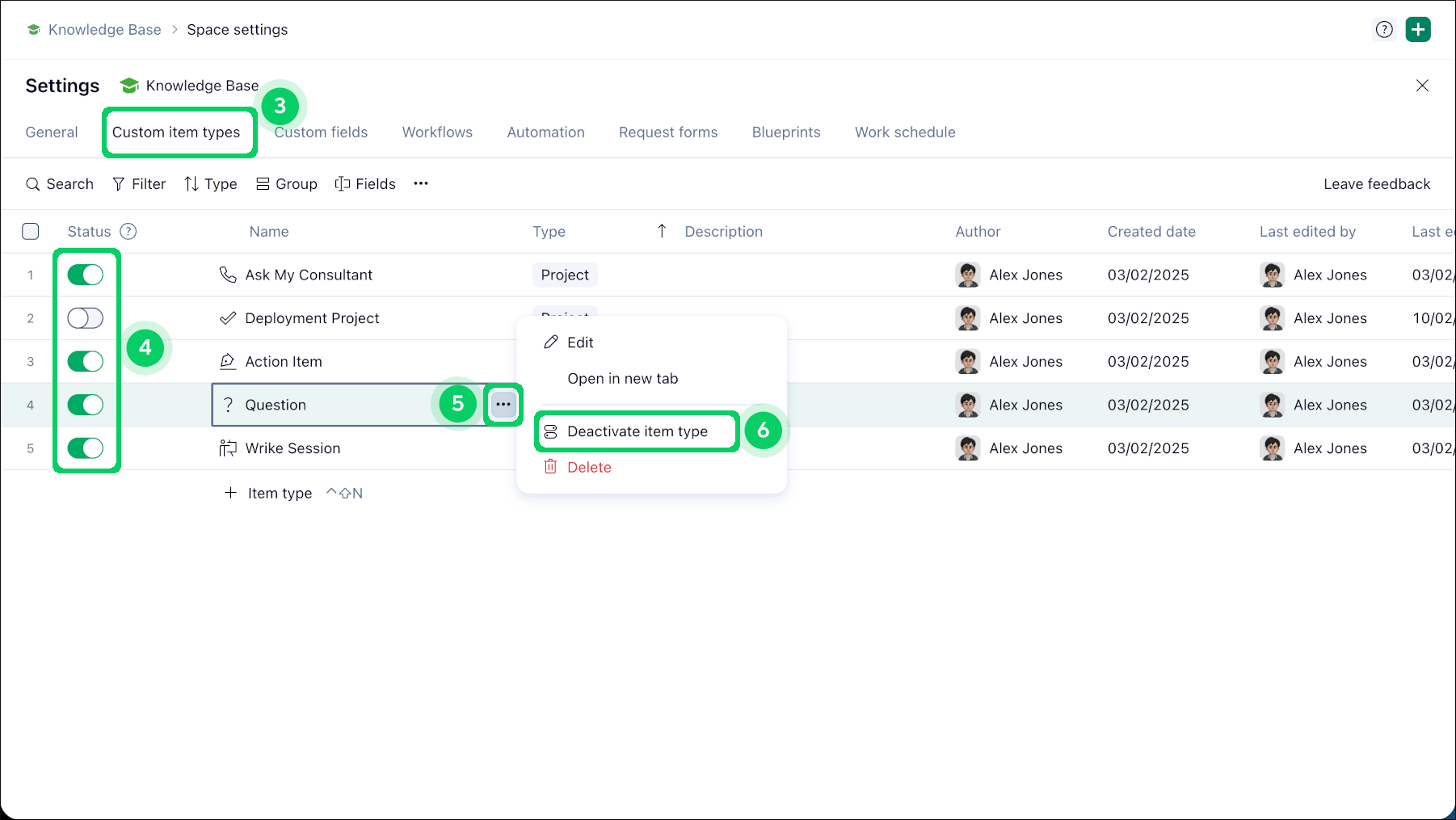1456x820 pixels.
Task: Click the Knowledge Base graduation cap icon
Action: pyautogui.click(x=128, y=86)
